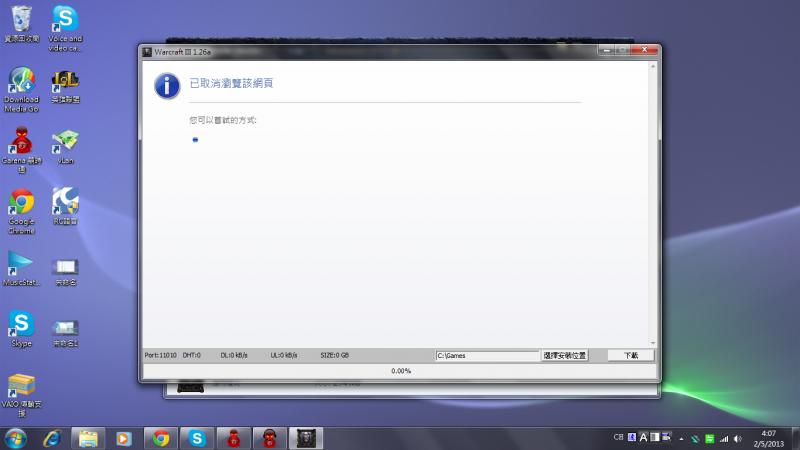This screenshot has width=800, height=450.
Task: Minimize the Warcraft III 1.26a window
Action: click(x=606, y=49)
